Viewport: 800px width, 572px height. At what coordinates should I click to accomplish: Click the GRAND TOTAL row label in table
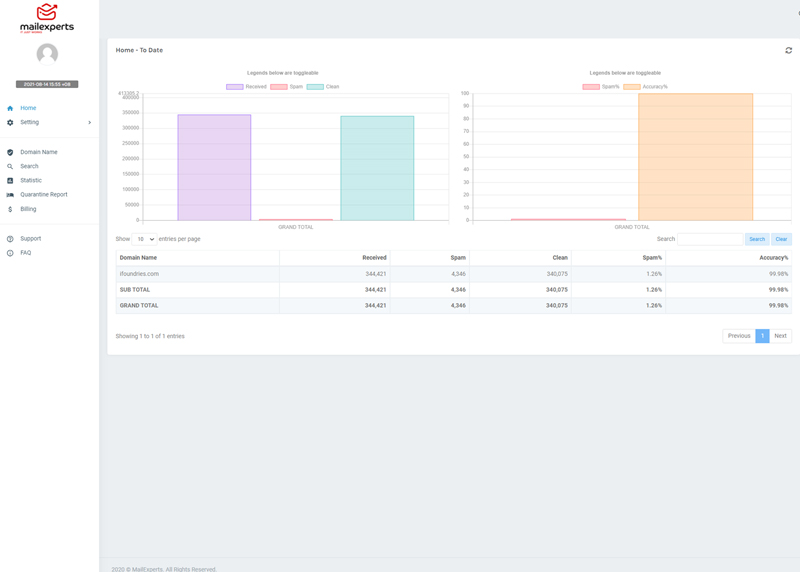point(139,306)
